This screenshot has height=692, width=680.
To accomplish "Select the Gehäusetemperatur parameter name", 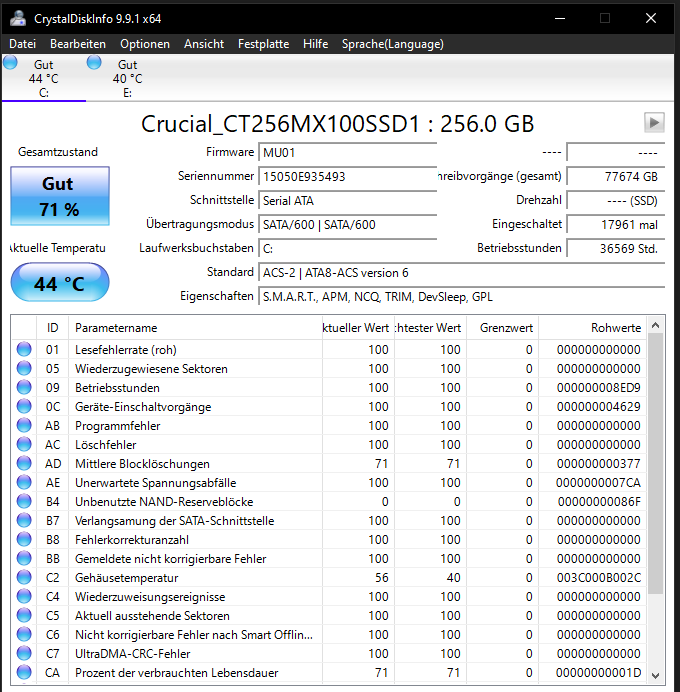I will coord(127,578).
